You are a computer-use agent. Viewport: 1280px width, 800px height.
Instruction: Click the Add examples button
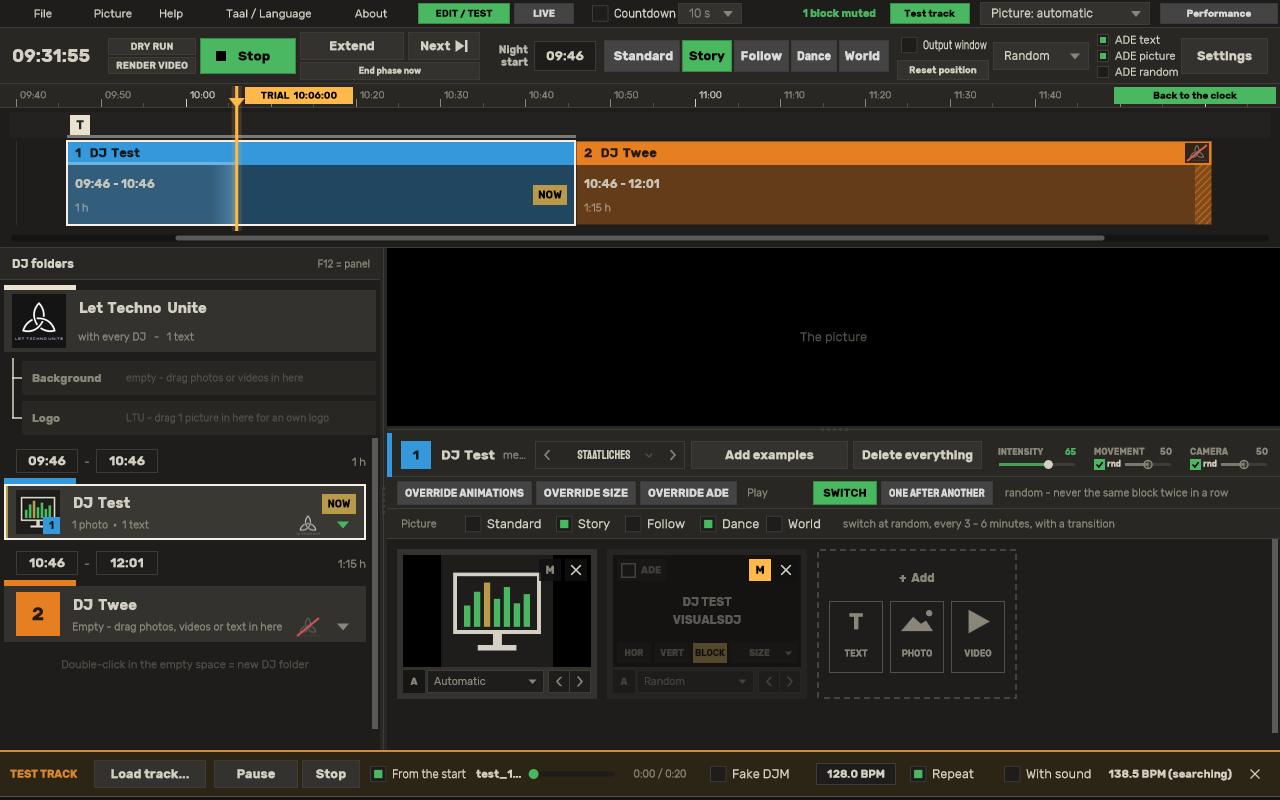(769, 455)
